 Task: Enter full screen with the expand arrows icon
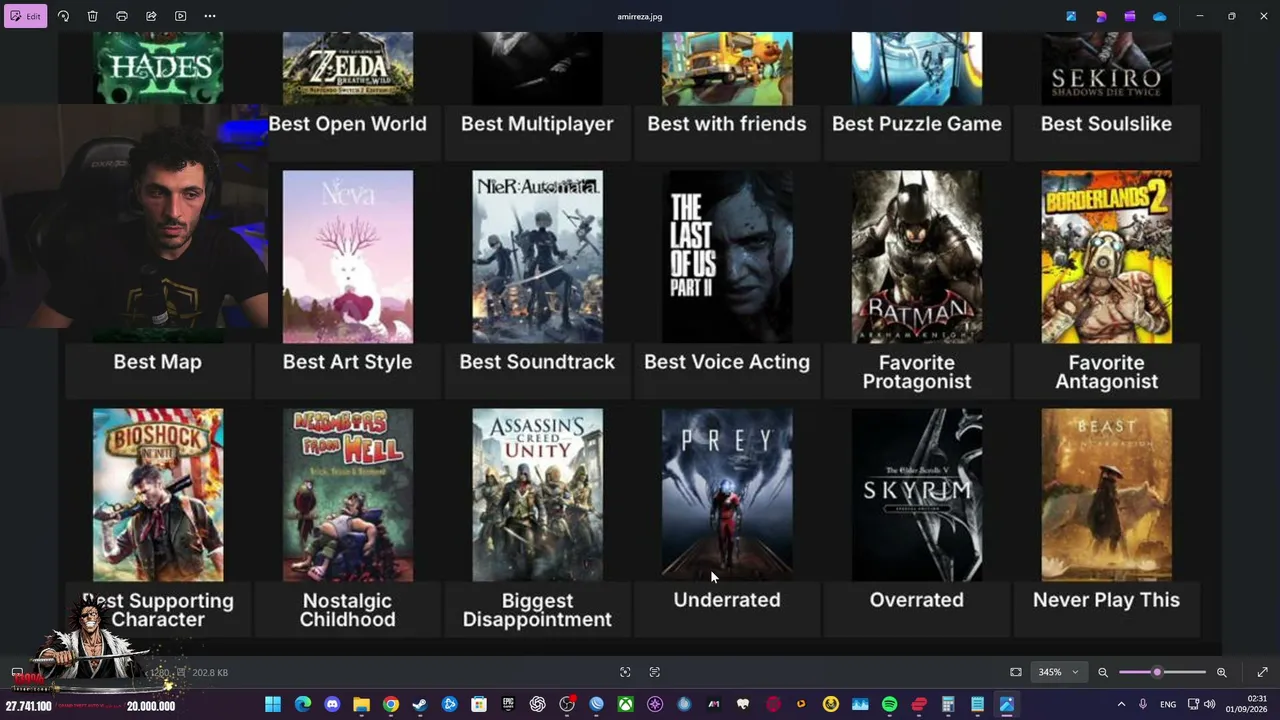[x=1262, y=672]
